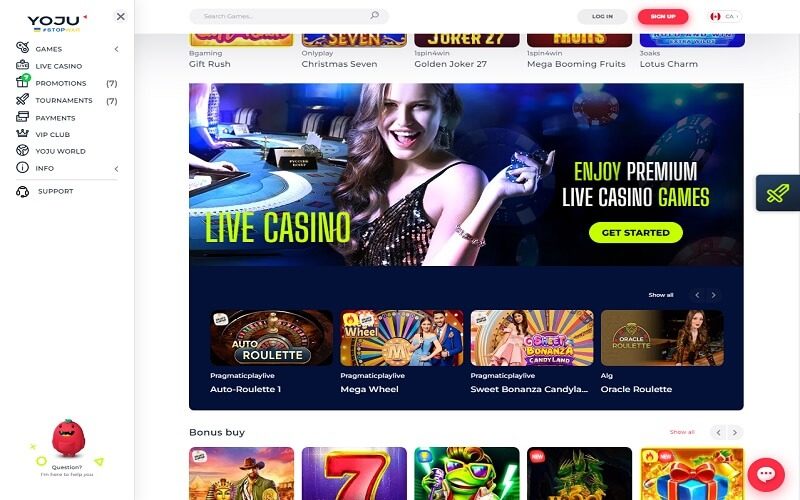Click the Sign Up button
Screen dimensions: 800x500
click(663, 16)
